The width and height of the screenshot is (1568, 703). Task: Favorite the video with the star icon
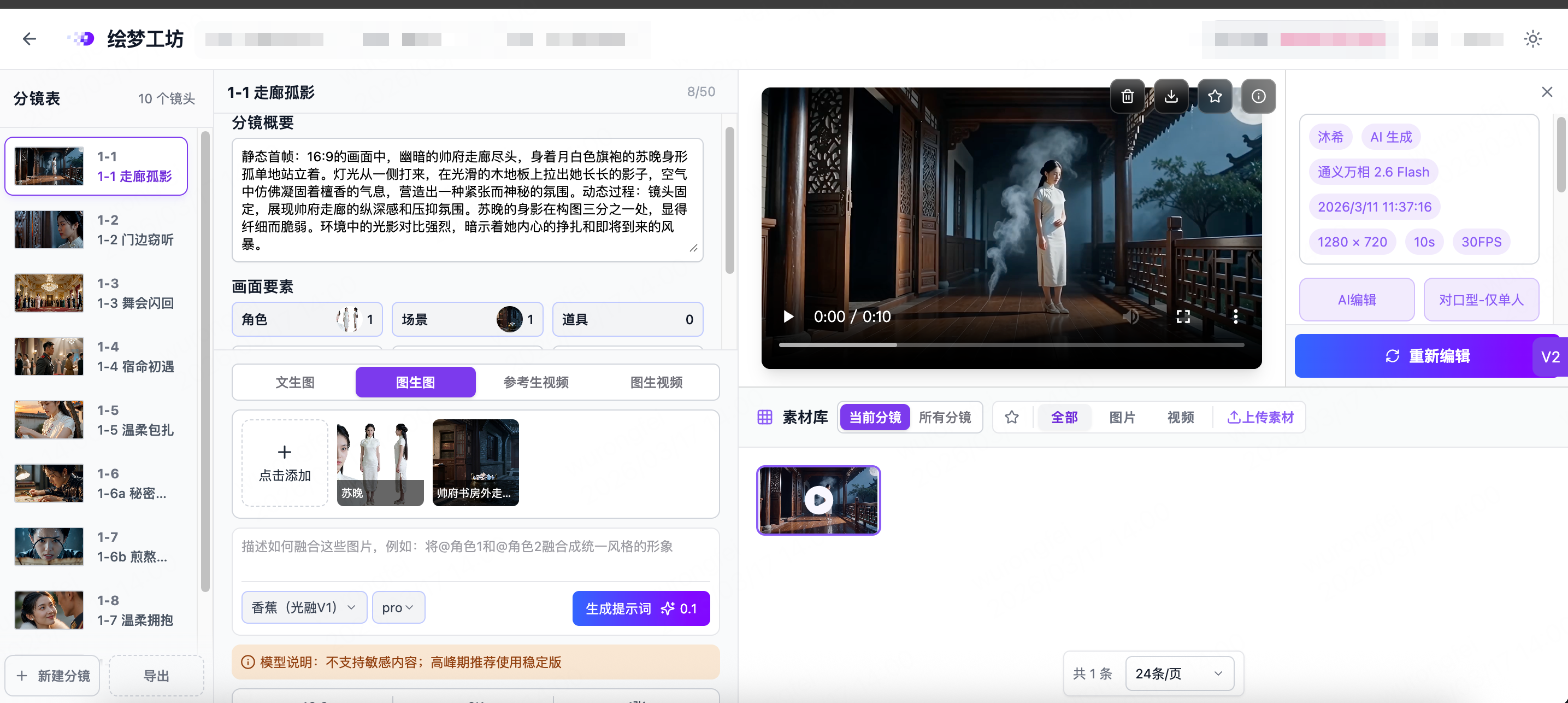click(1215, 96)
